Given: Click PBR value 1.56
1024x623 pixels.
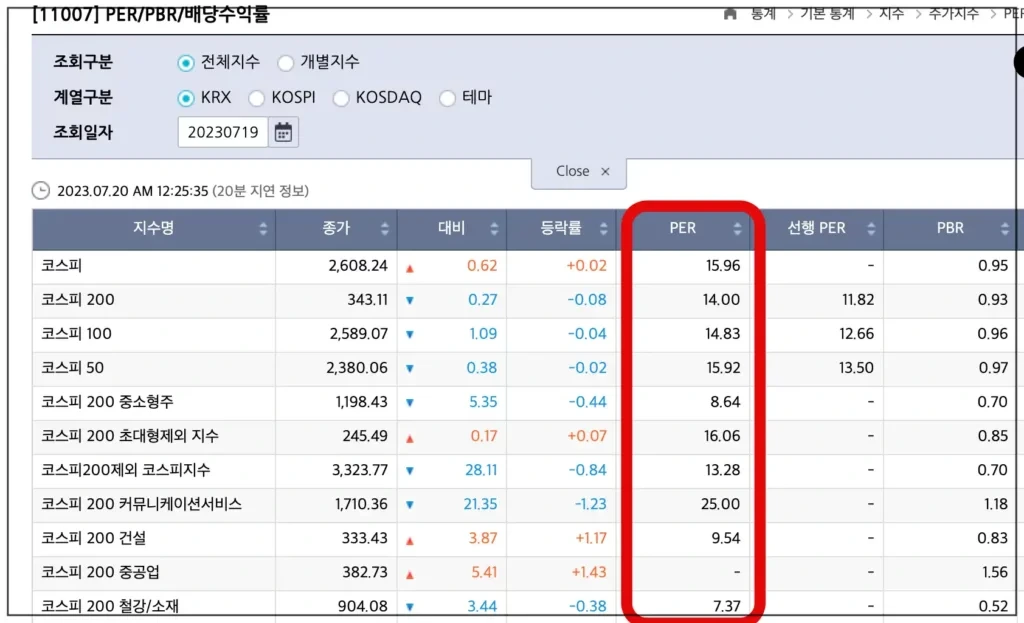Looking at the screenshot, I should click(x=995, y=572).
